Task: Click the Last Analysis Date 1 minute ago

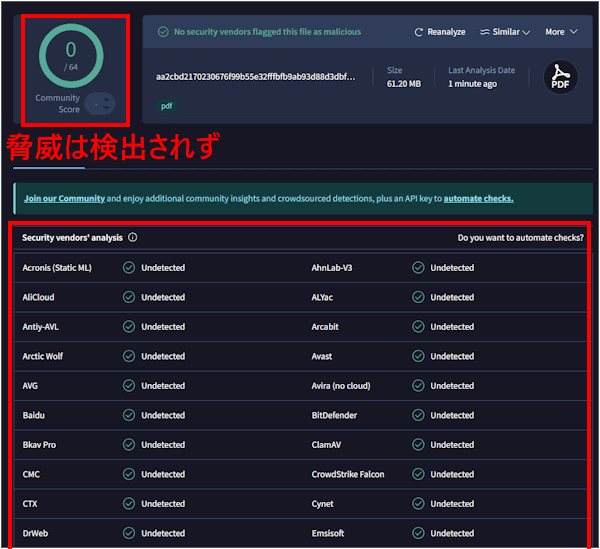Action: click(x=472, y=84)
